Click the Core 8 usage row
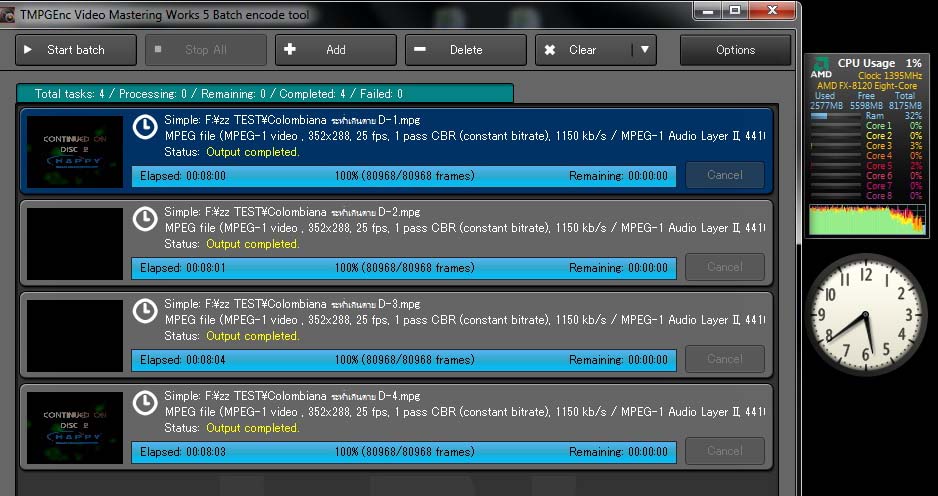Viewport: 938px width, 496px height. (x=866, y=196)
